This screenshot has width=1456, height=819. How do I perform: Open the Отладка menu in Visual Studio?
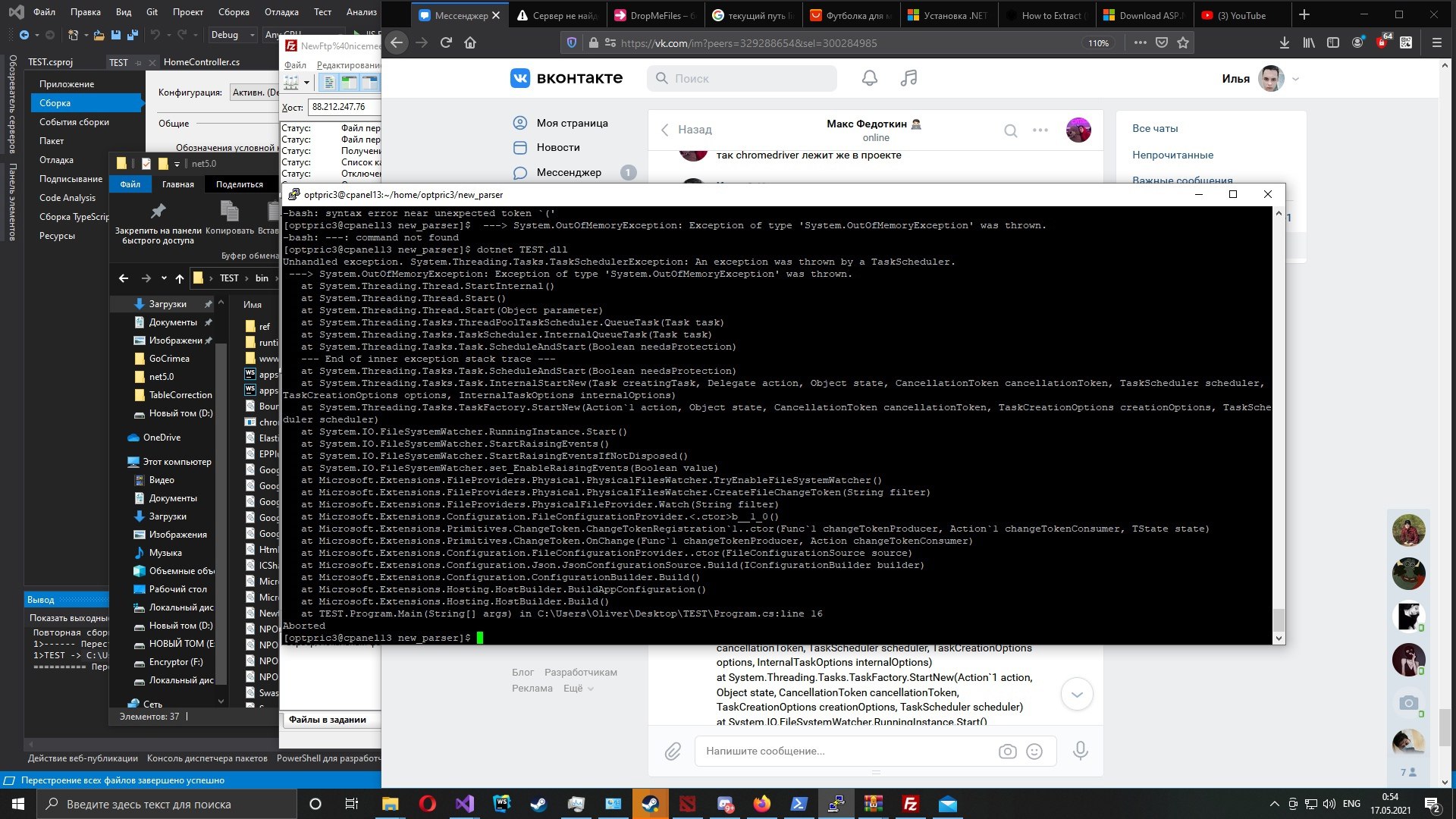click(x=281, y=12)
